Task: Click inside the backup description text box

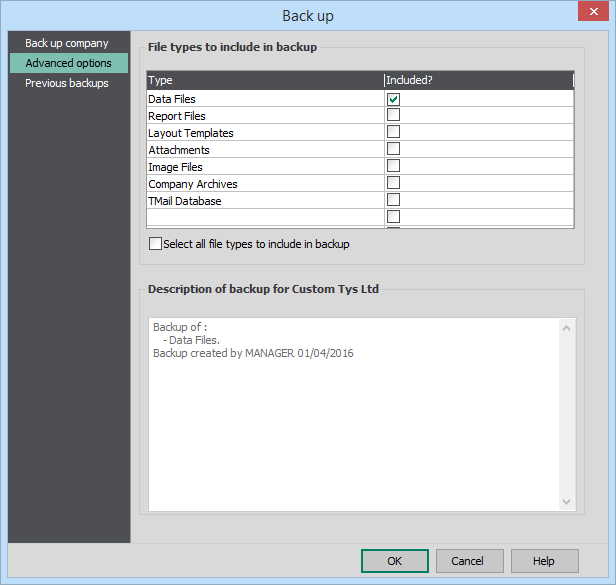Action: click(354, 414)
